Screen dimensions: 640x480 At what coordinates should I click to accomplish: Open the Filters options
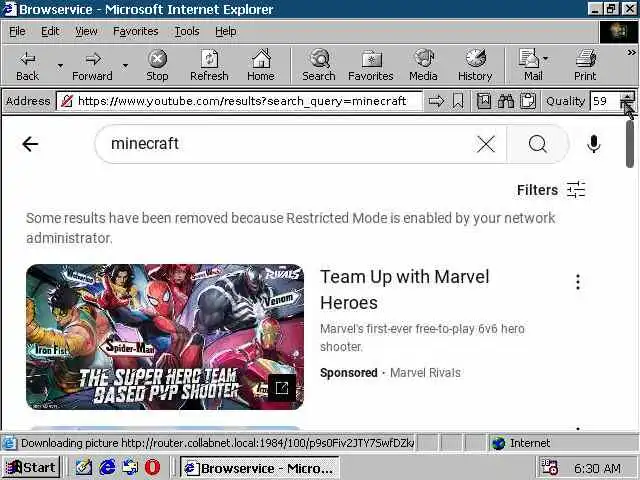551,190
